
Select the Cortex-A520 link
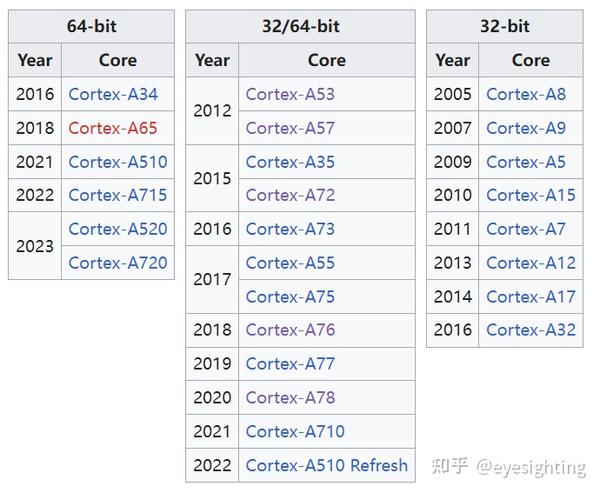coord(118,229)
